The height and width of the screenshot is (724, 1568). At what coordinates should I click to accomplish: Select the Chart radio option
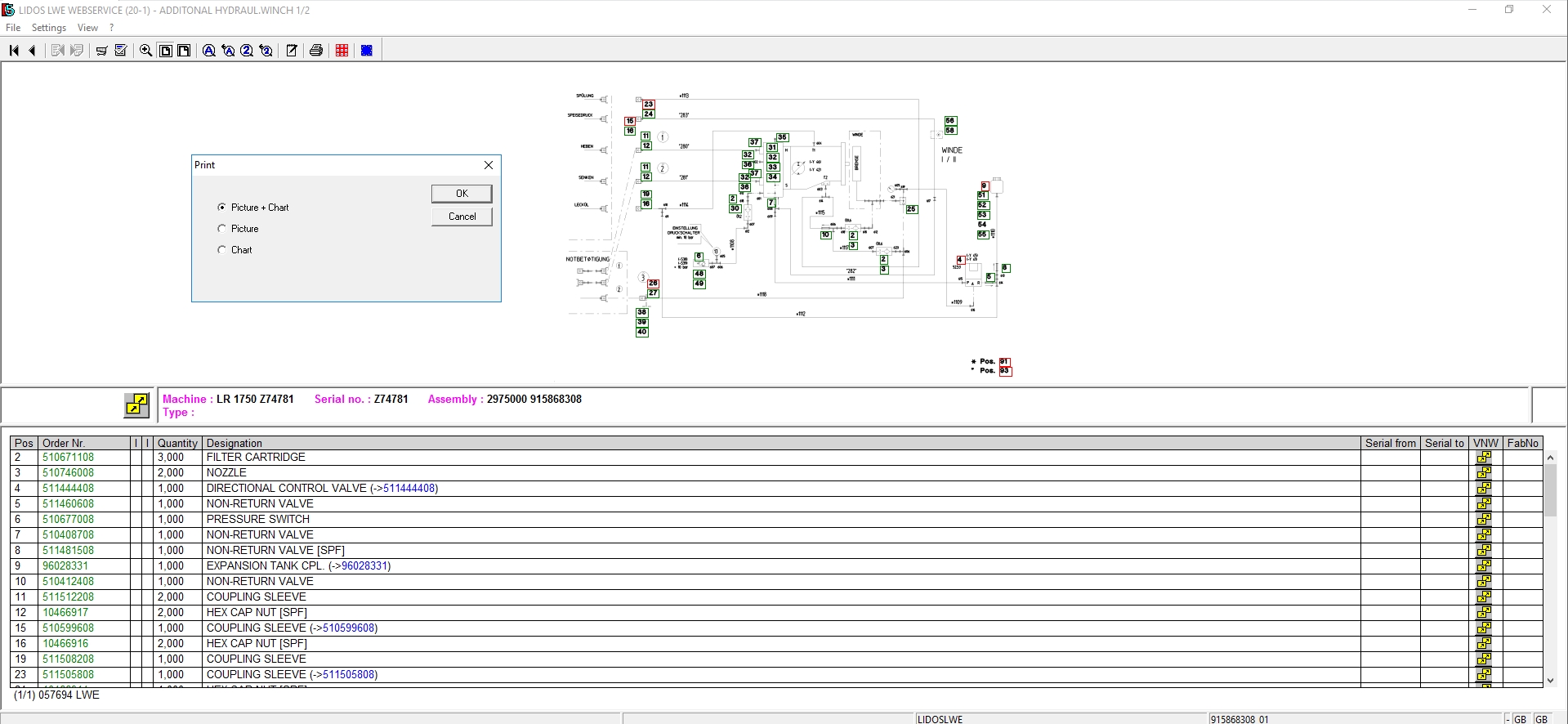pos(221,250)
